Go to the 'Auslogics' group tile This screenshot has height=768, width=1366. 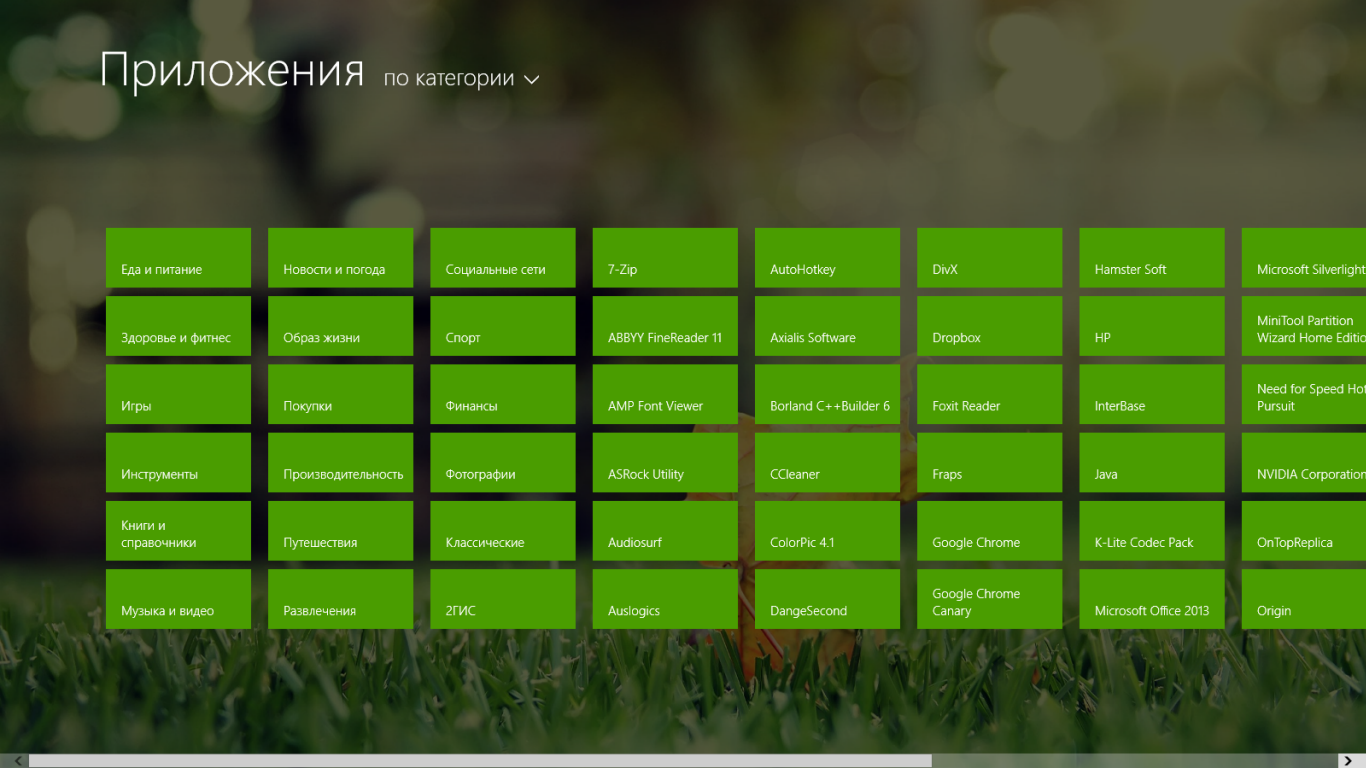pos(665,599)
